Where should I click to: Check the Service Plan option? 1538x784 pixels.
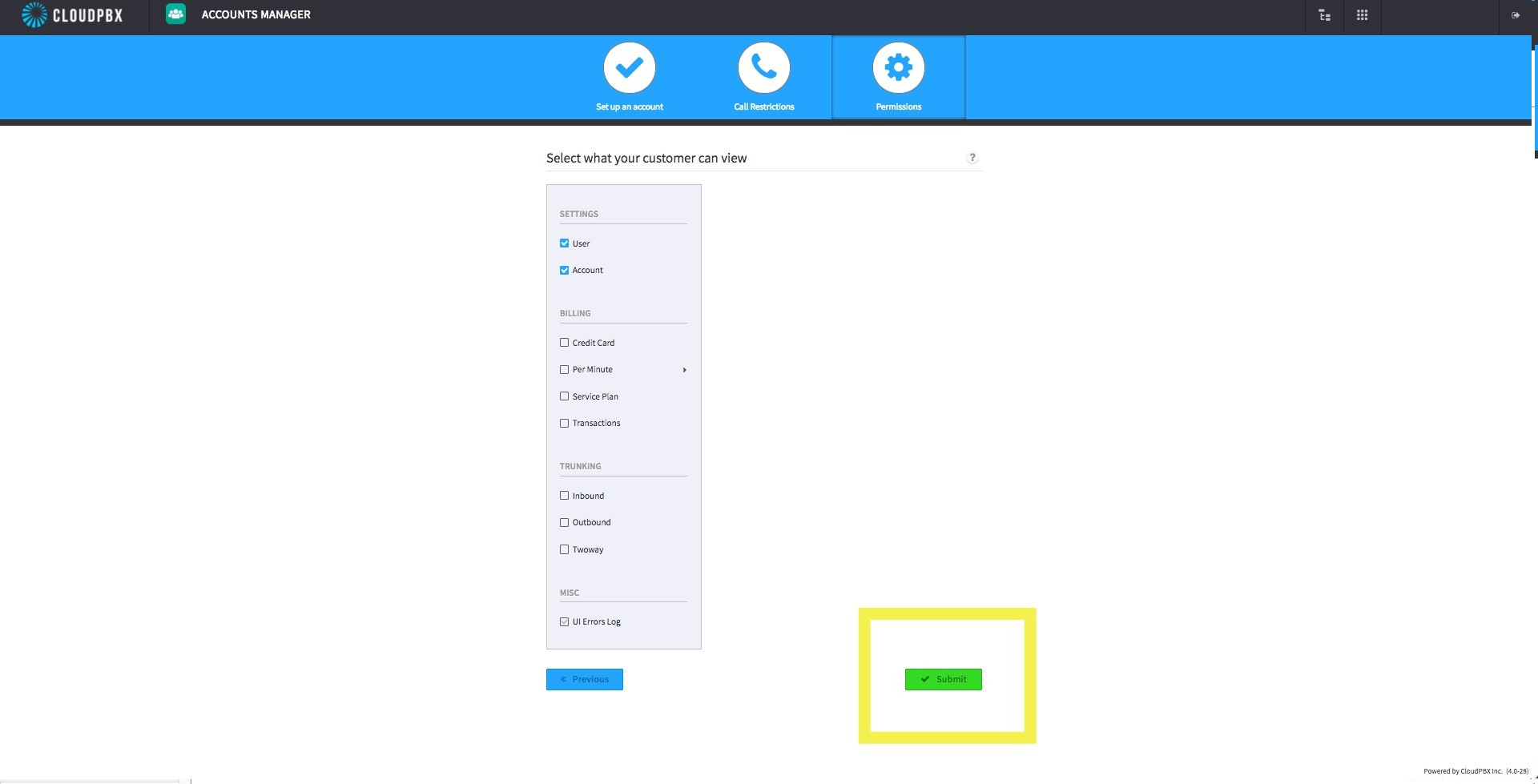point(564,396)
